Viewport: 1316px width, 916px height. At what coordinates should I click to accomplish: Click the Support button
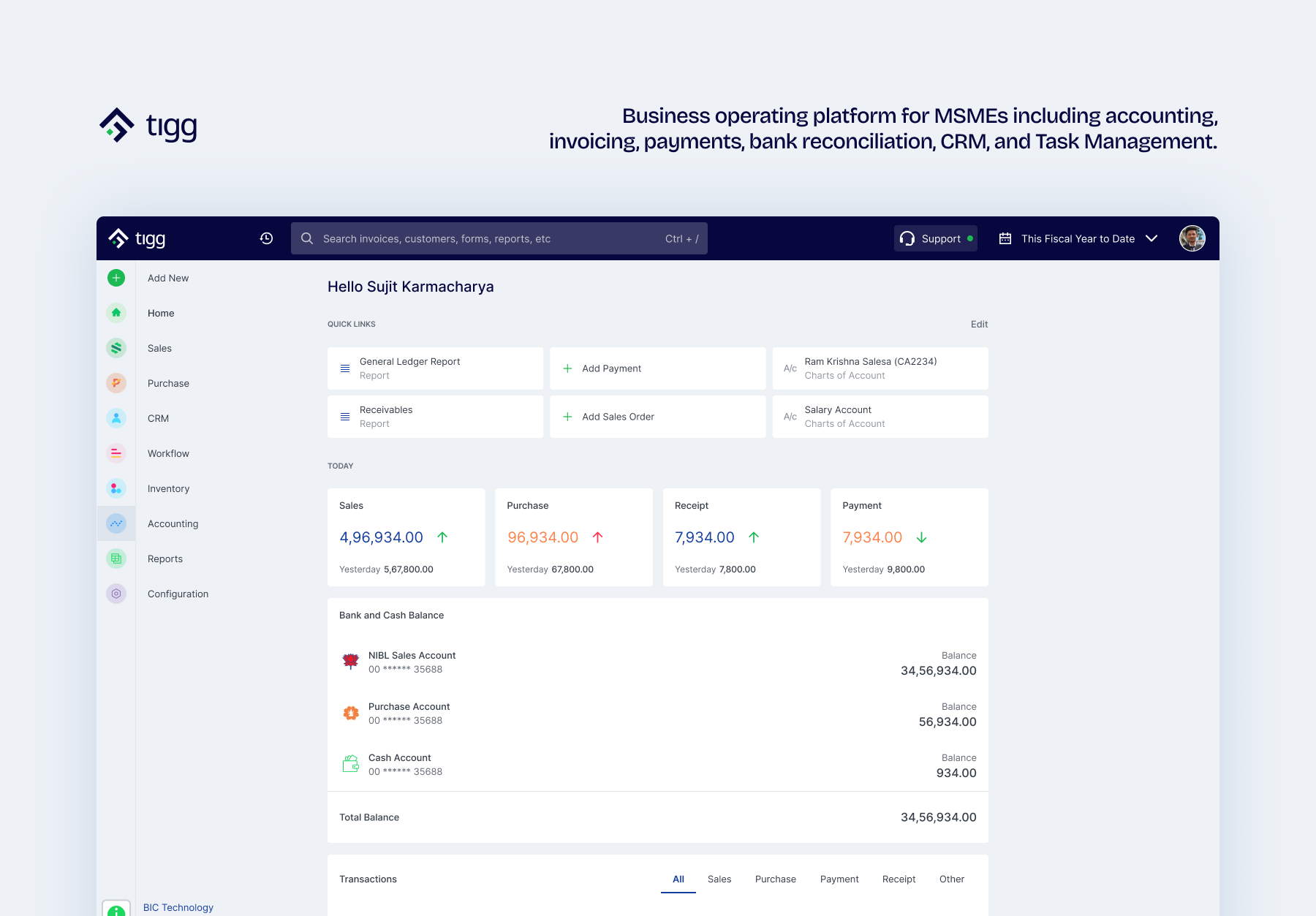936,238
